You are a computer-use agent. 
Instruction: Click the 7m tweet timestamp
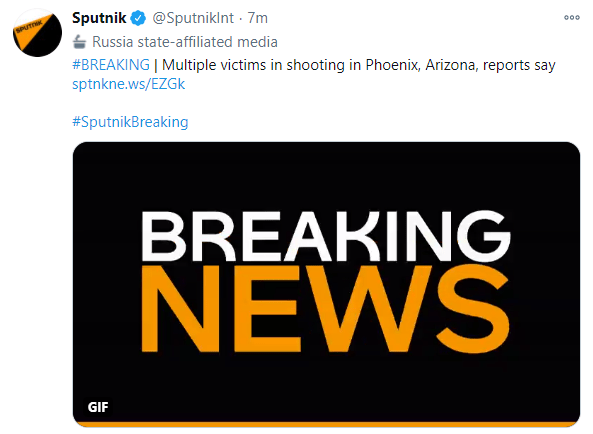coord(258,18)
